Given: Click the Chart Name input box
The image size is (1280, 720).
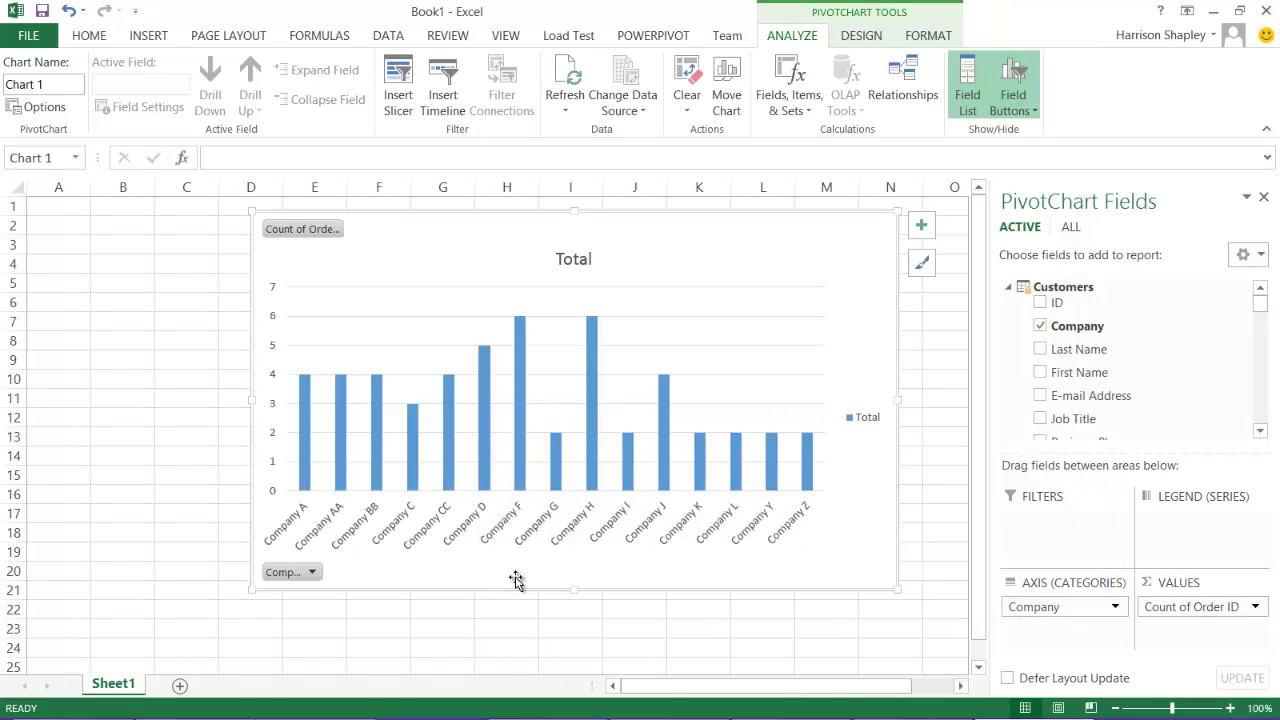Looking at the screenshot, I should [x=42, y=85].
